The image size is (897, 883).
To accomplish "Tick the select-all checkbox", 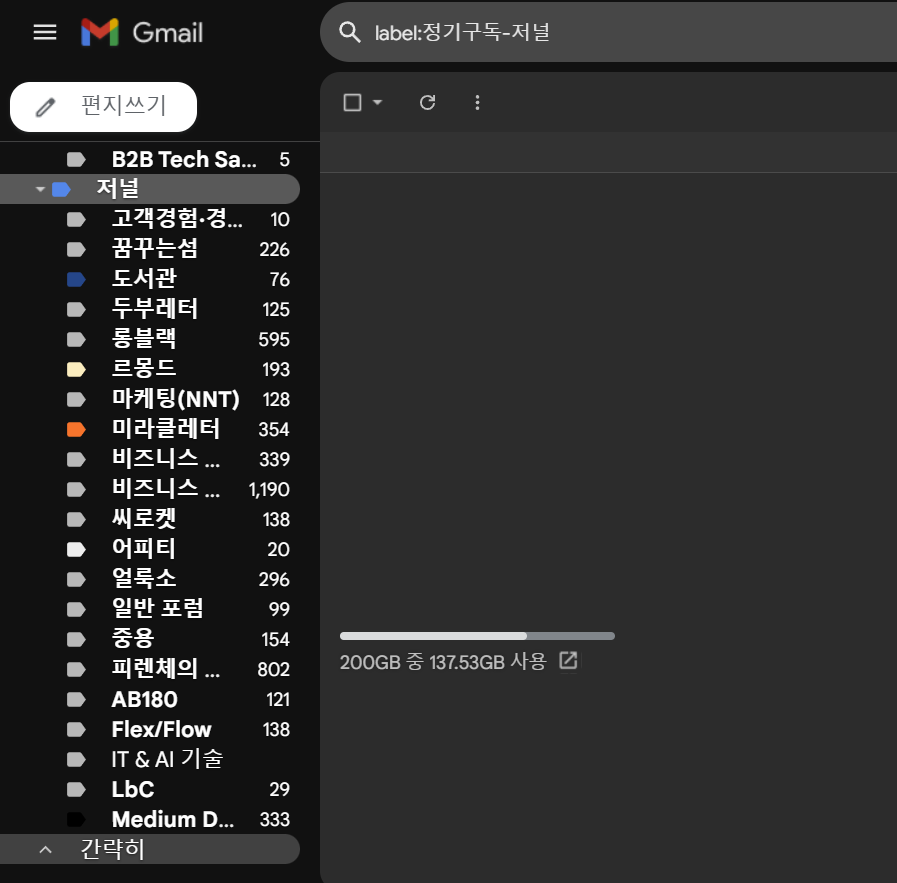I will [x=352, y=102].
